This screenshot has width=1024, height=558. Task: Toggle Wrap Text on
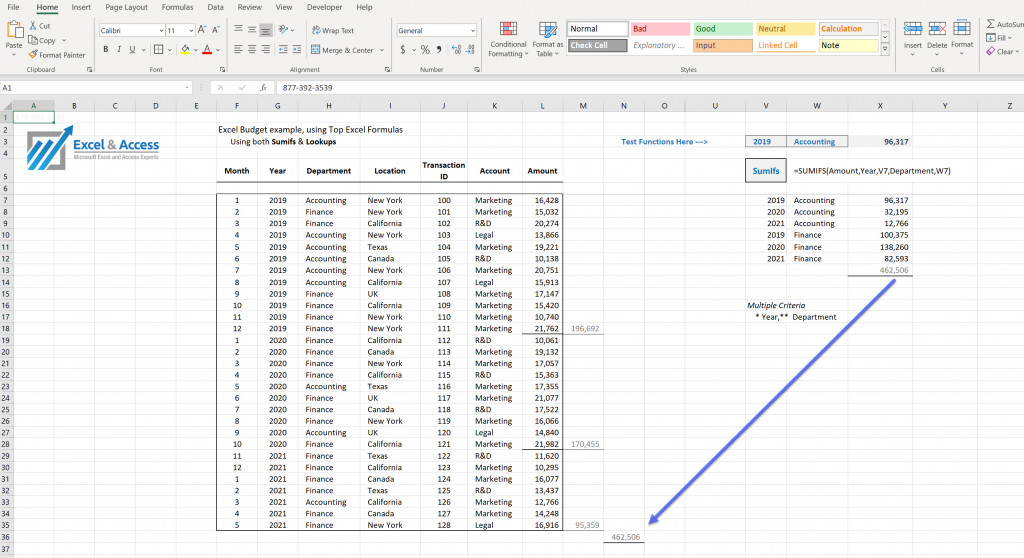click(332, 30)
